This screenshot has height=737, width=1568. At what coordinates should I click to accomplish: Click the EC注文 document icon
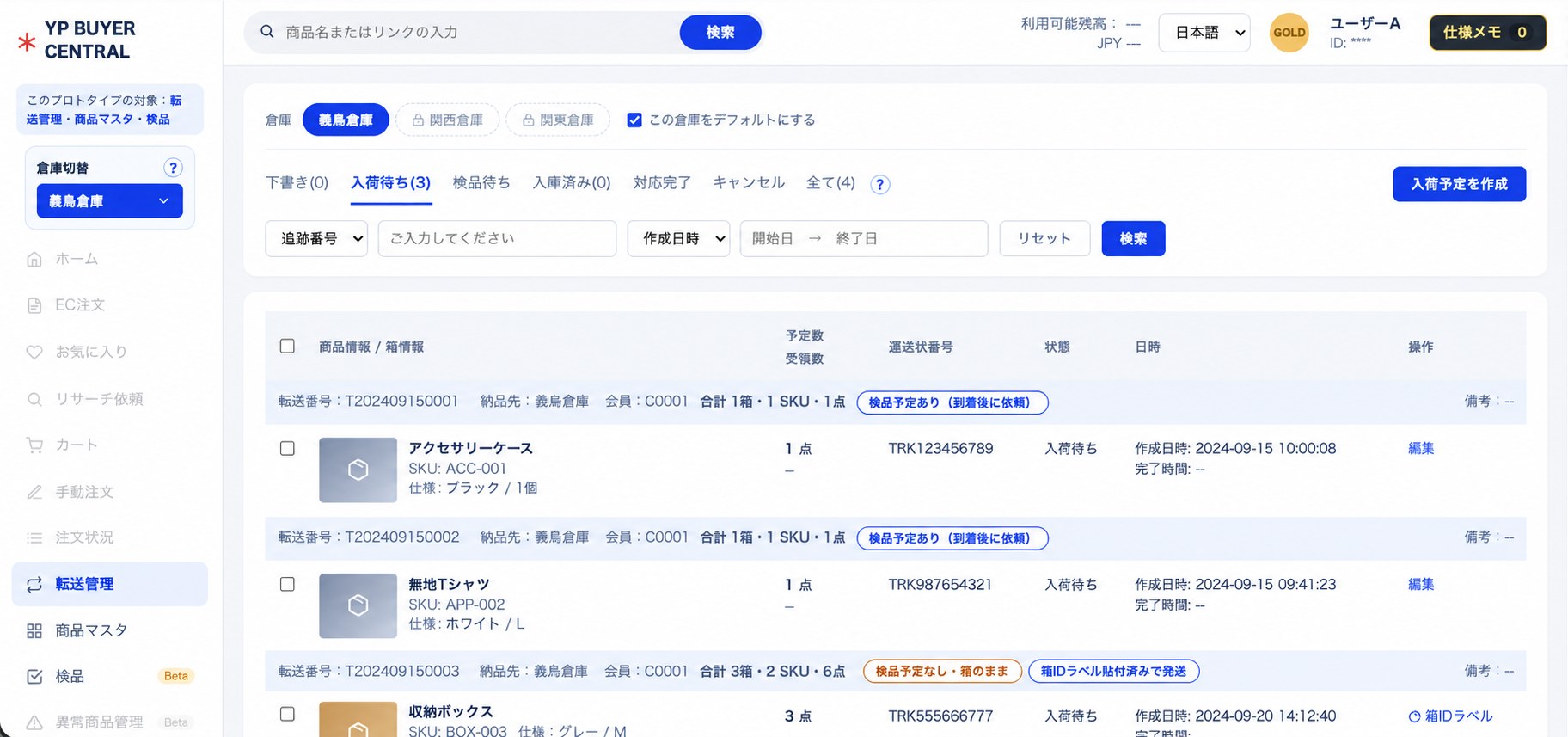point(34,305)
